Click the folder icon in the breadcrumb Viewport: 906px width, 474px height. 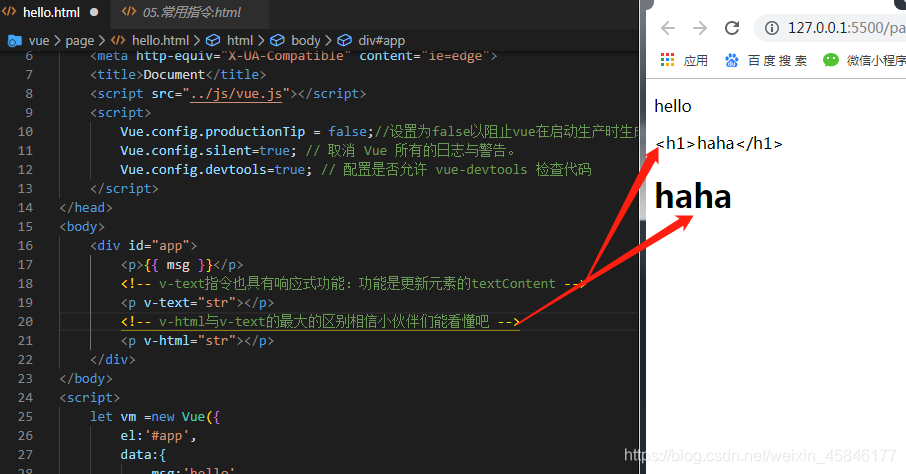coord(14,40)
